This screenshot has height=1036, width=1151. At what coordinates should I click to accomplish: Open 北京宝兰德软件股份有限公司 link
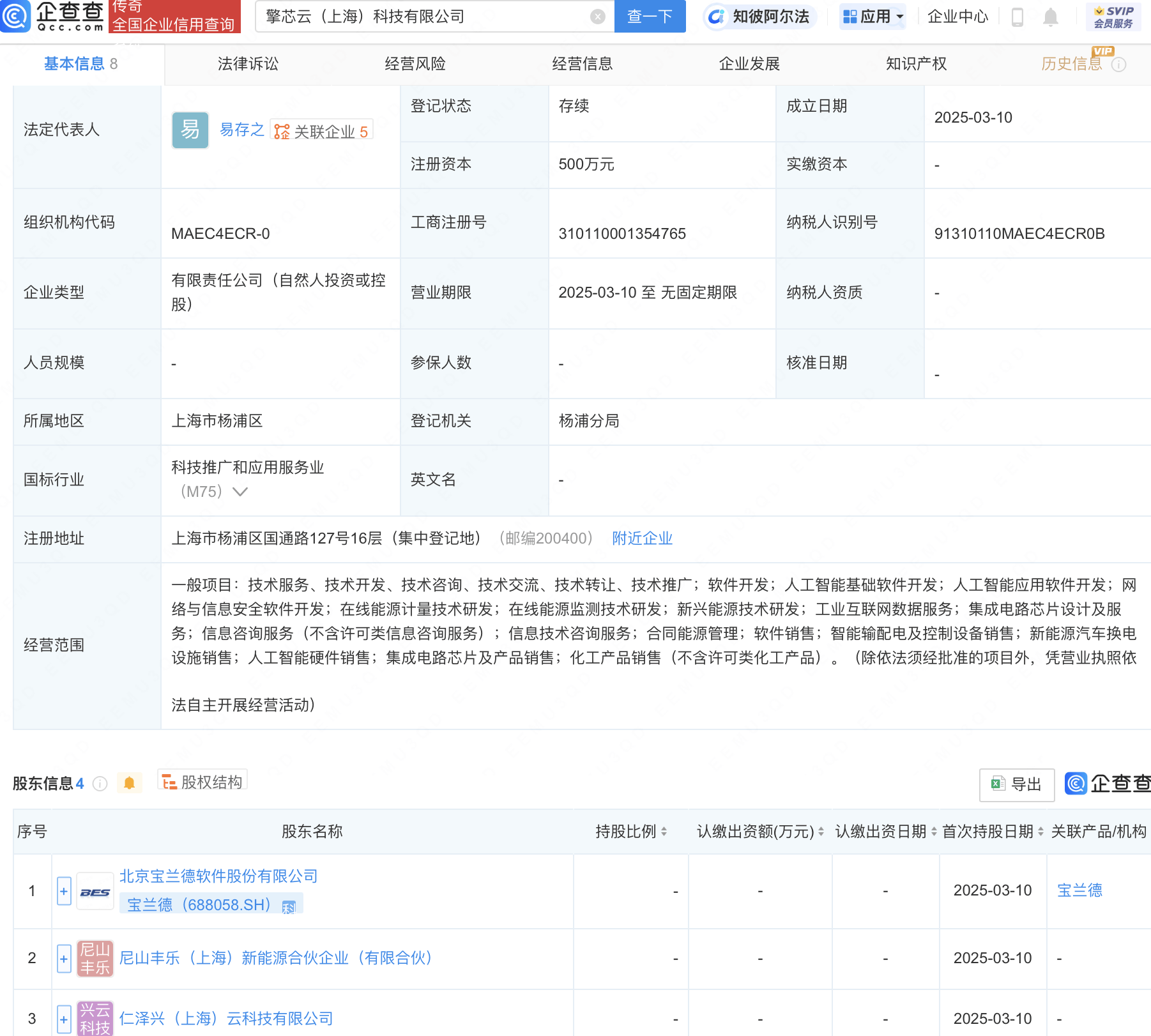[218, 876]
